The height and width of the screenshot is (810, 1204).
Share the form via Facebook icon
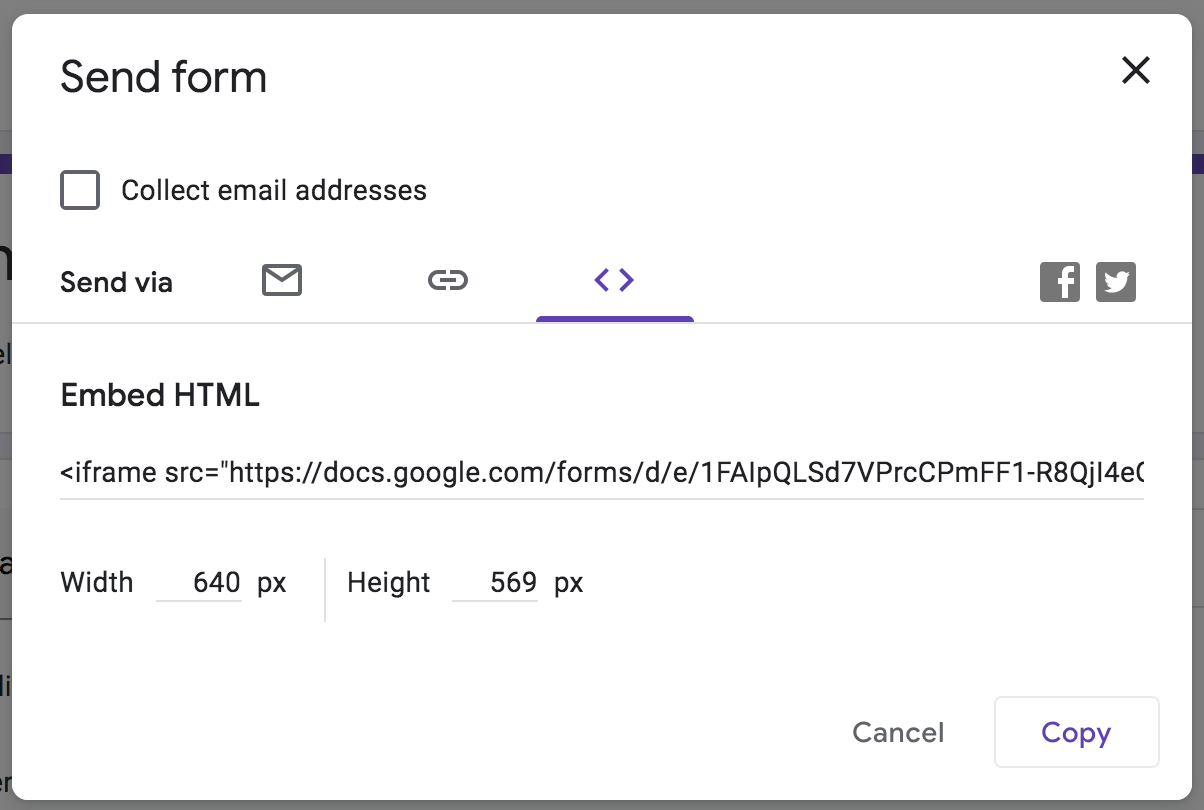click(1060, 282)
